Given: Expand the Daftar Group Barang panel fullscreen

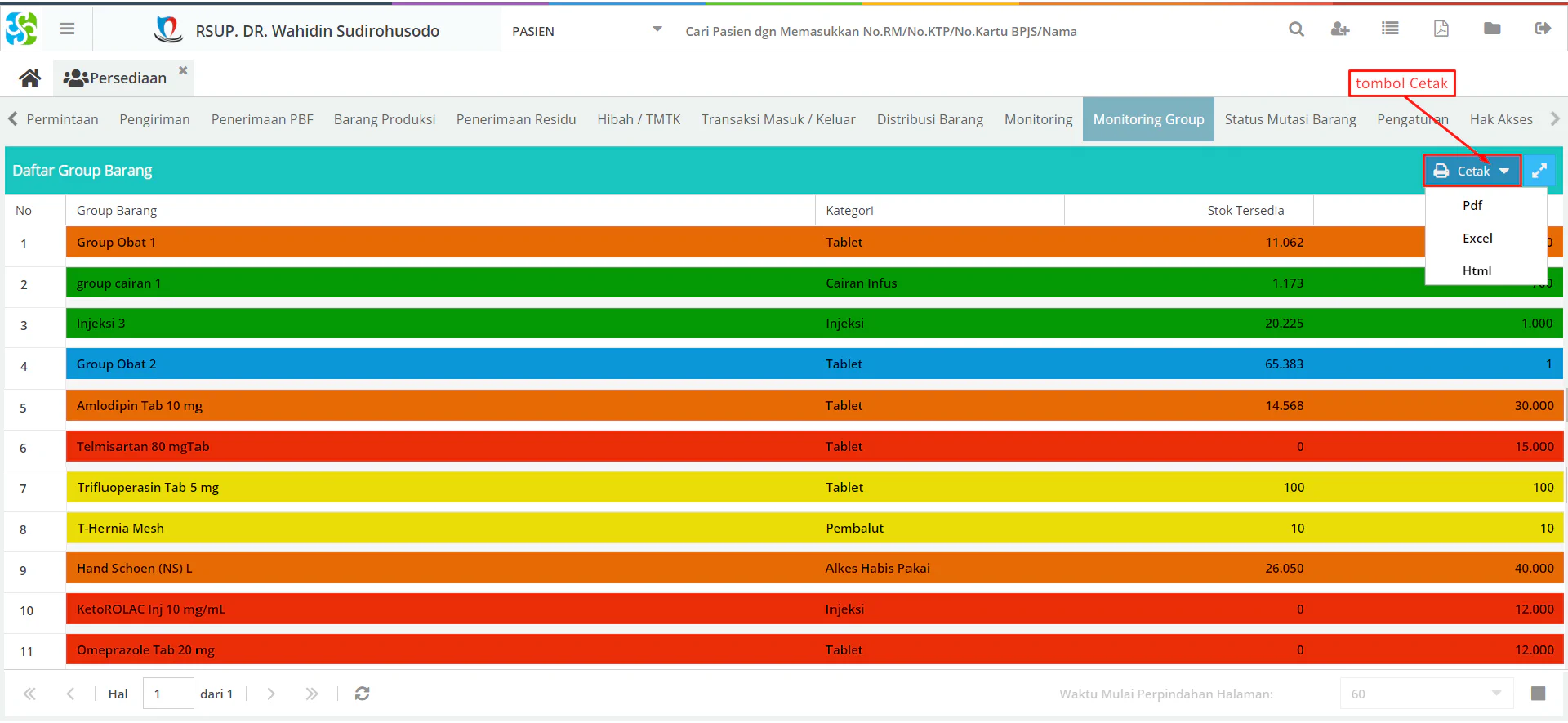Looking at the screenshot, I should [1539, 171].
